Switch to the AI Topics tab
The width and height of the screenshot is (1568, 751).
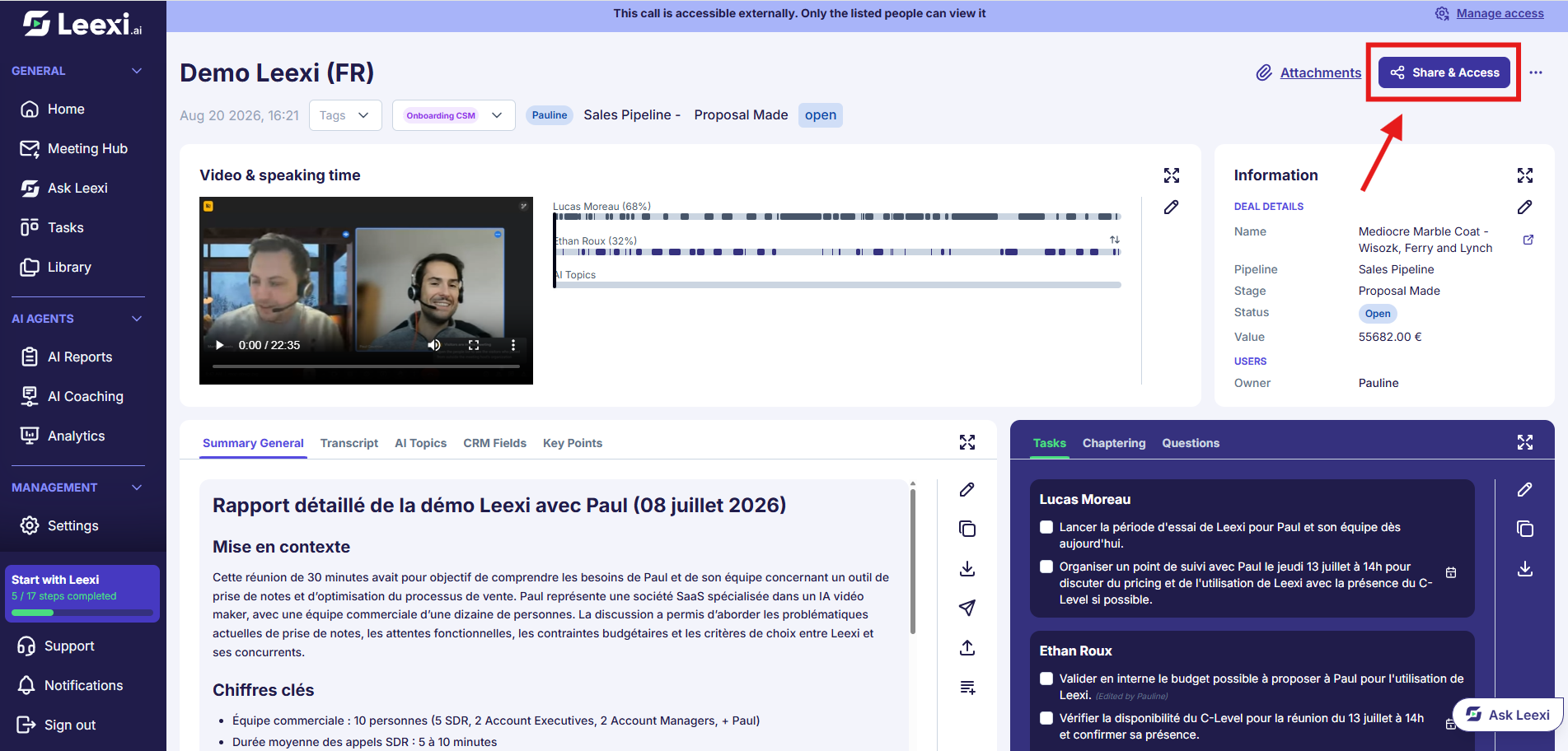point(420,443)
